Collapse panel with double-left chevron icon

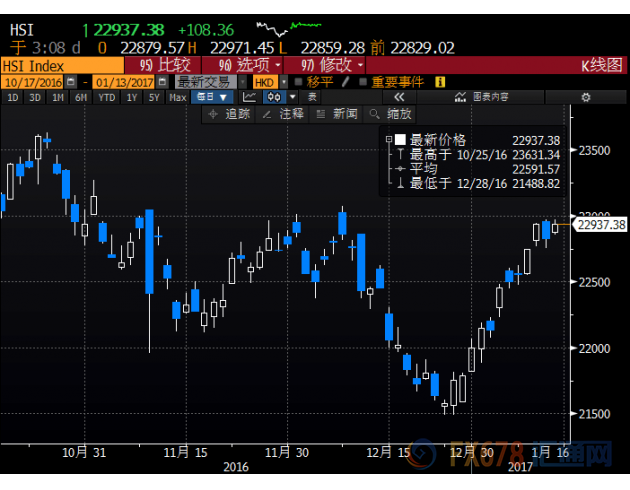click(x=400, y=98)
